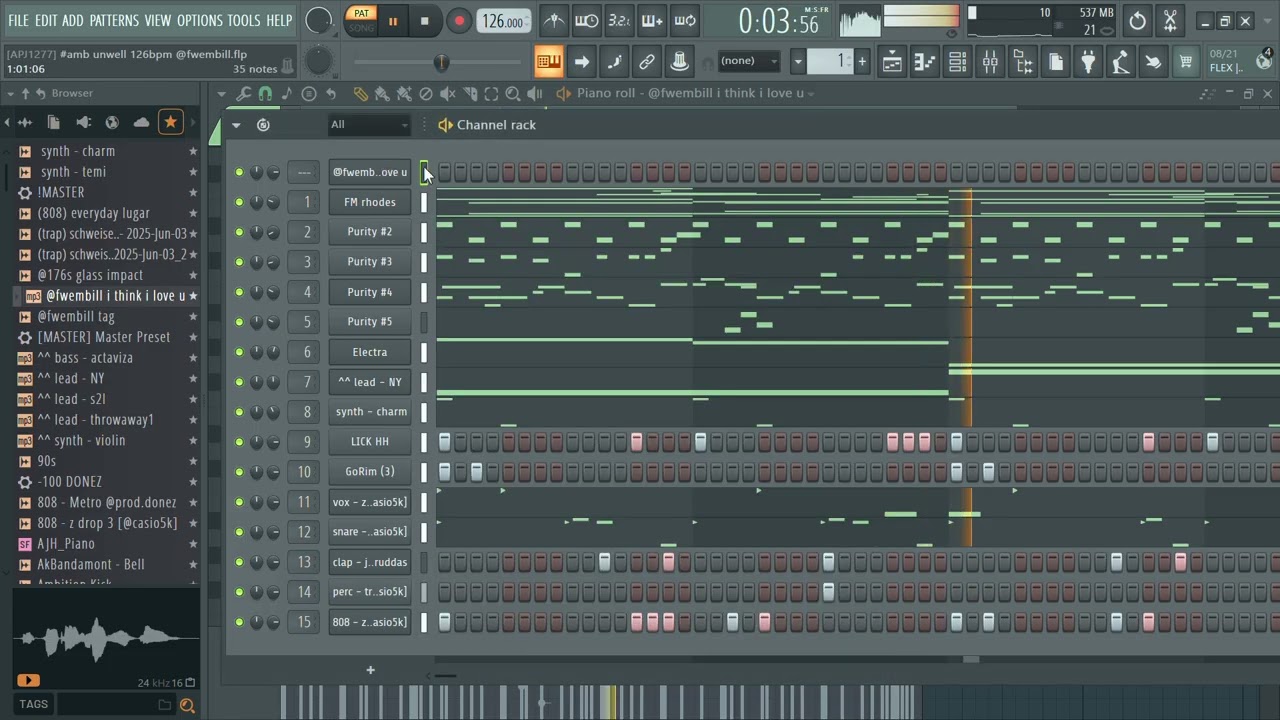This screenshot has height=720, width=1280.
Task: Open undo history circular arrow icon
Action: coord(1137,20)
